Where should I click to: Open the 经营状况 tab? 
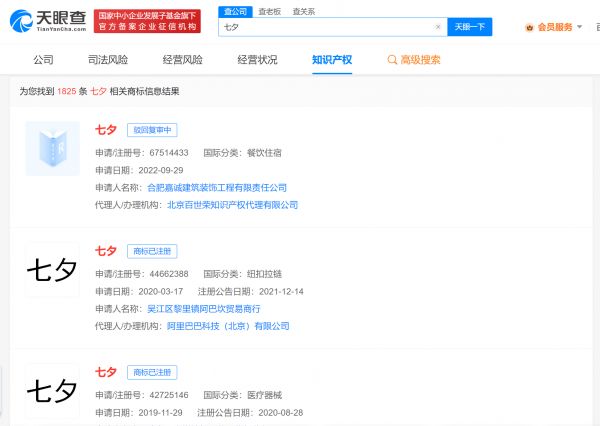[x=257, y=60]
